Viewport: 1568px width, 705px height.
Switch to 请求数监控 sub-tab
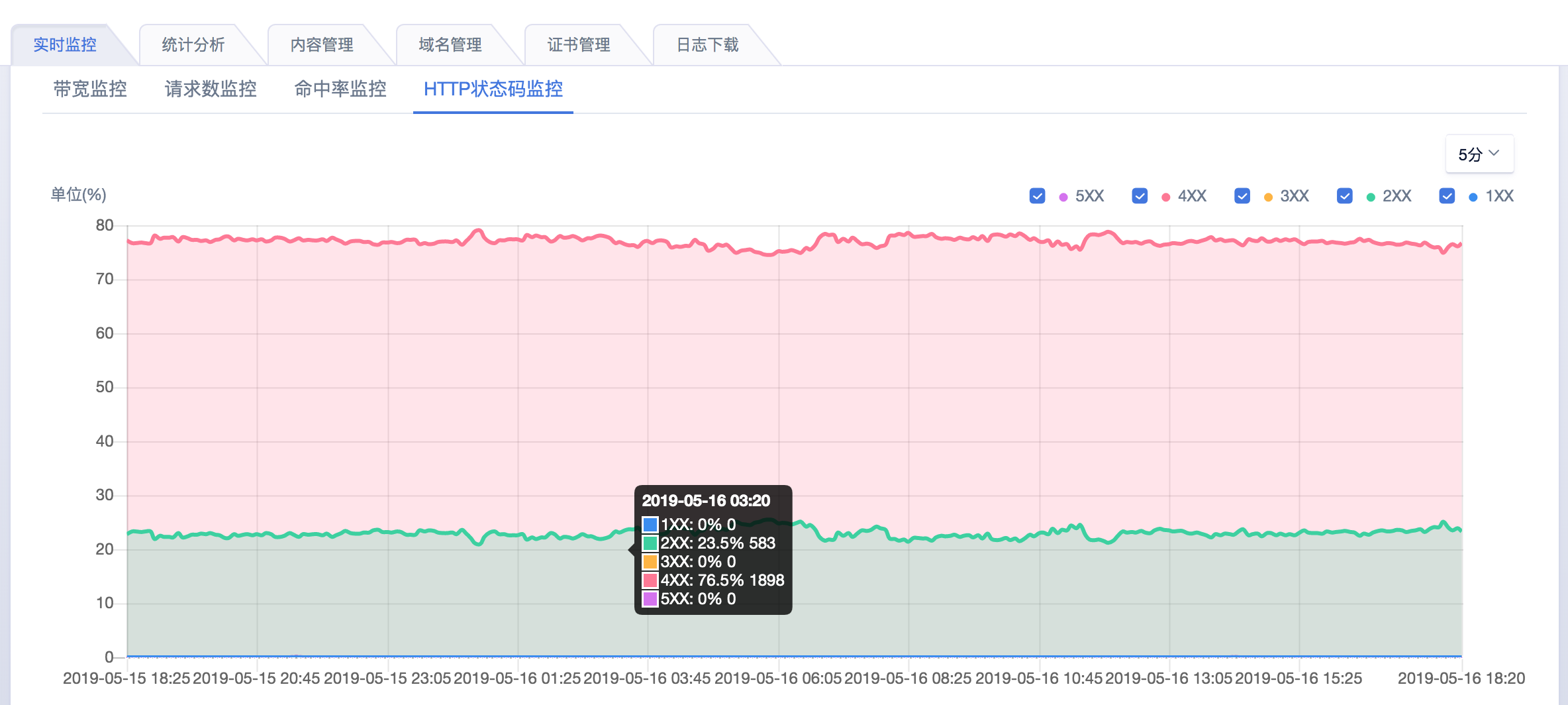pyautogui.click(x=211, y=89)
